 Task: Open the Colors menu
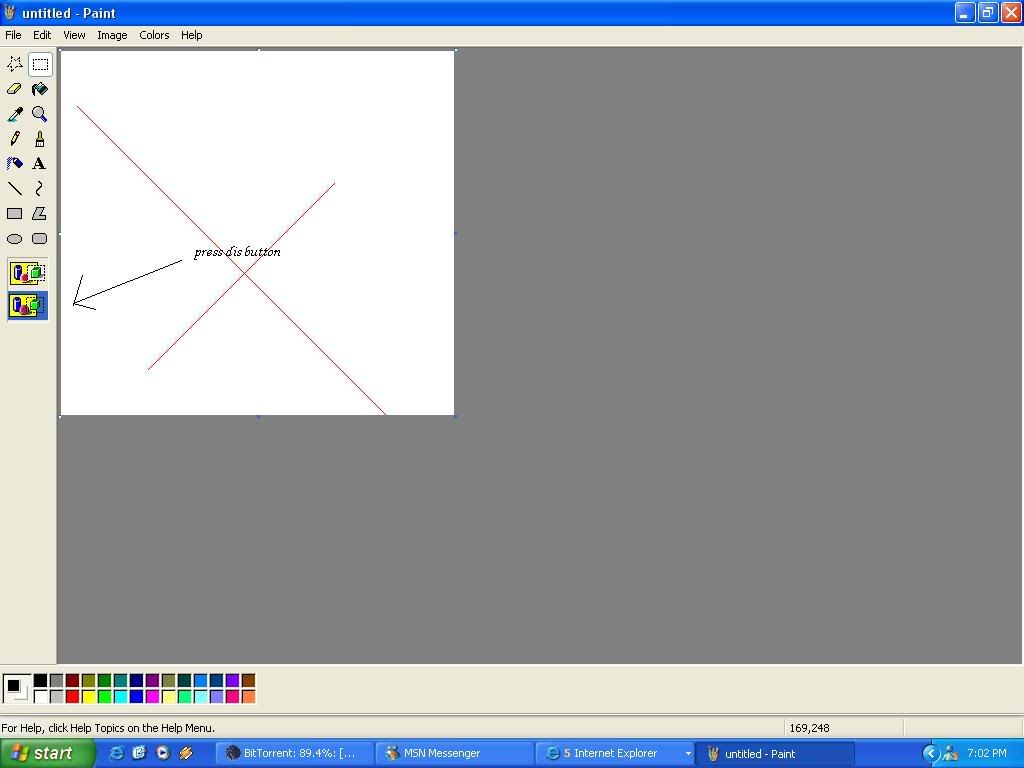coord(154,35)
